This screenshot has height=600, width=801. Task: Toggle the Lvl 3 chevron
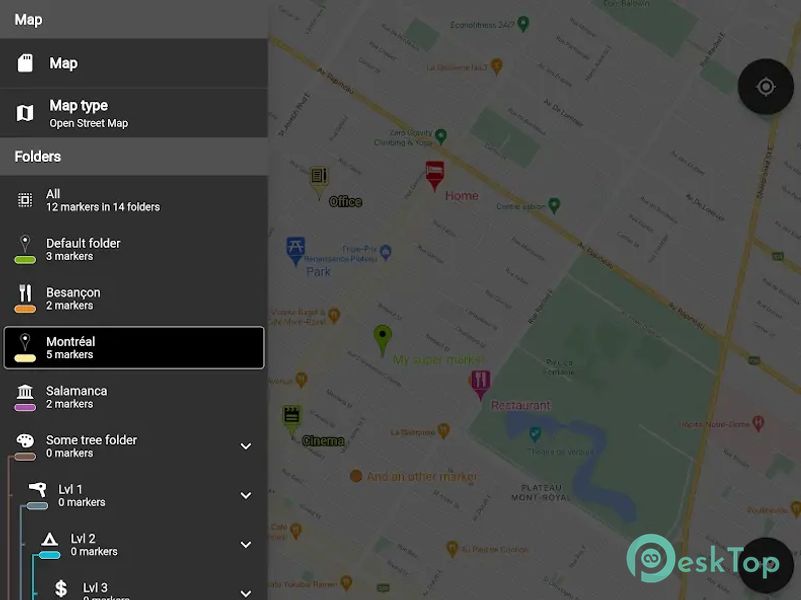pos(246,593)
